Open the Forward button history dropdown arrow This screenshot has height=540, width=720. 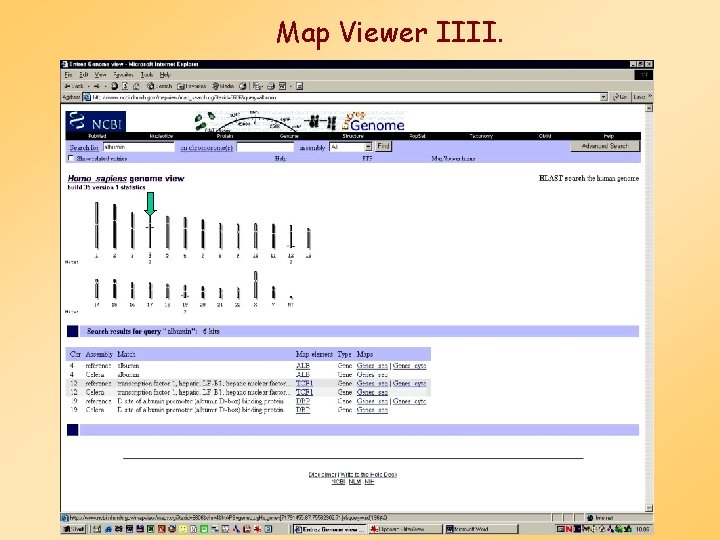(106, 86)
